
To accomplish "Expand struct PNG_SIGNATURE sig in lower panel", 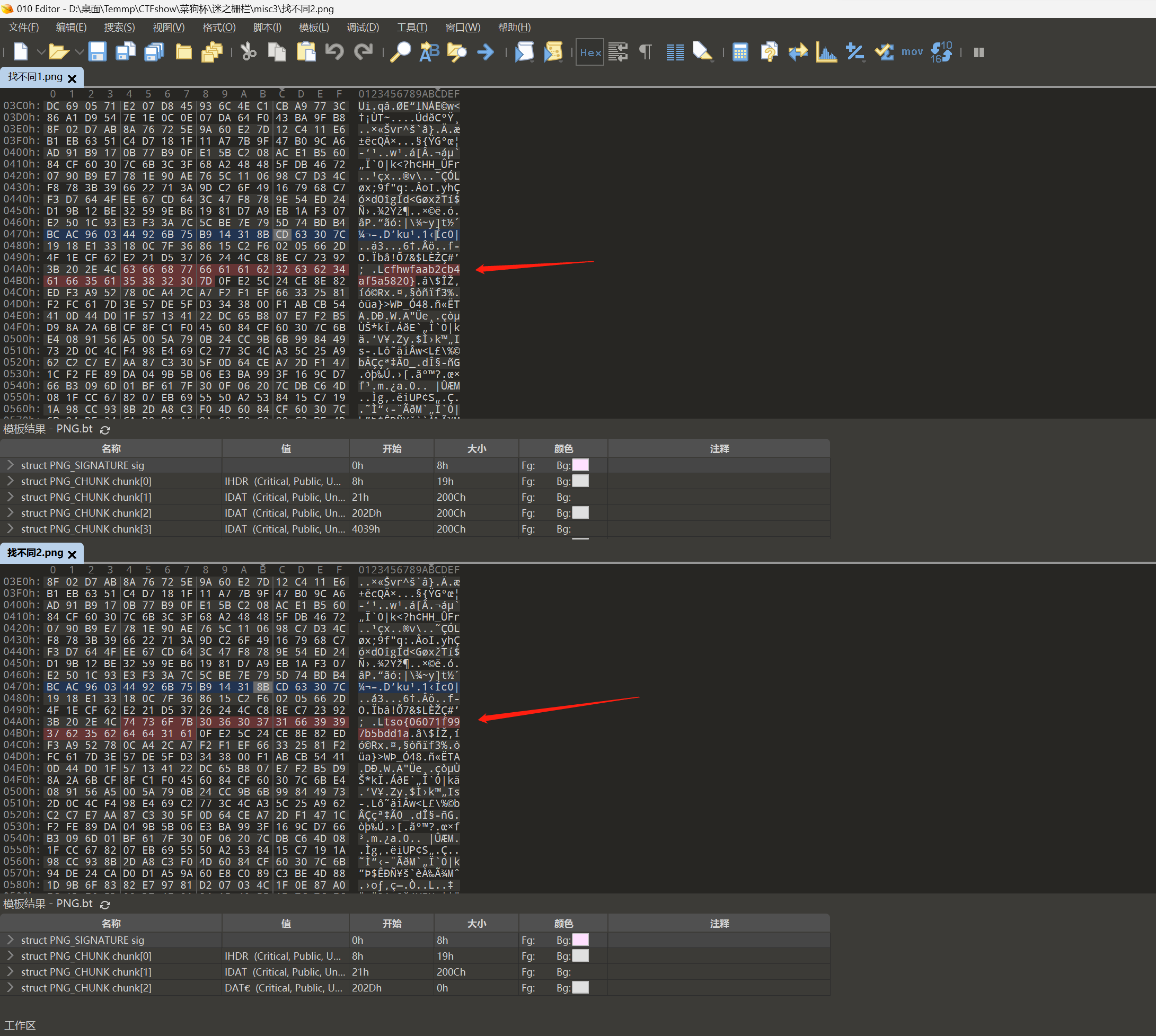I will point(10,939).
